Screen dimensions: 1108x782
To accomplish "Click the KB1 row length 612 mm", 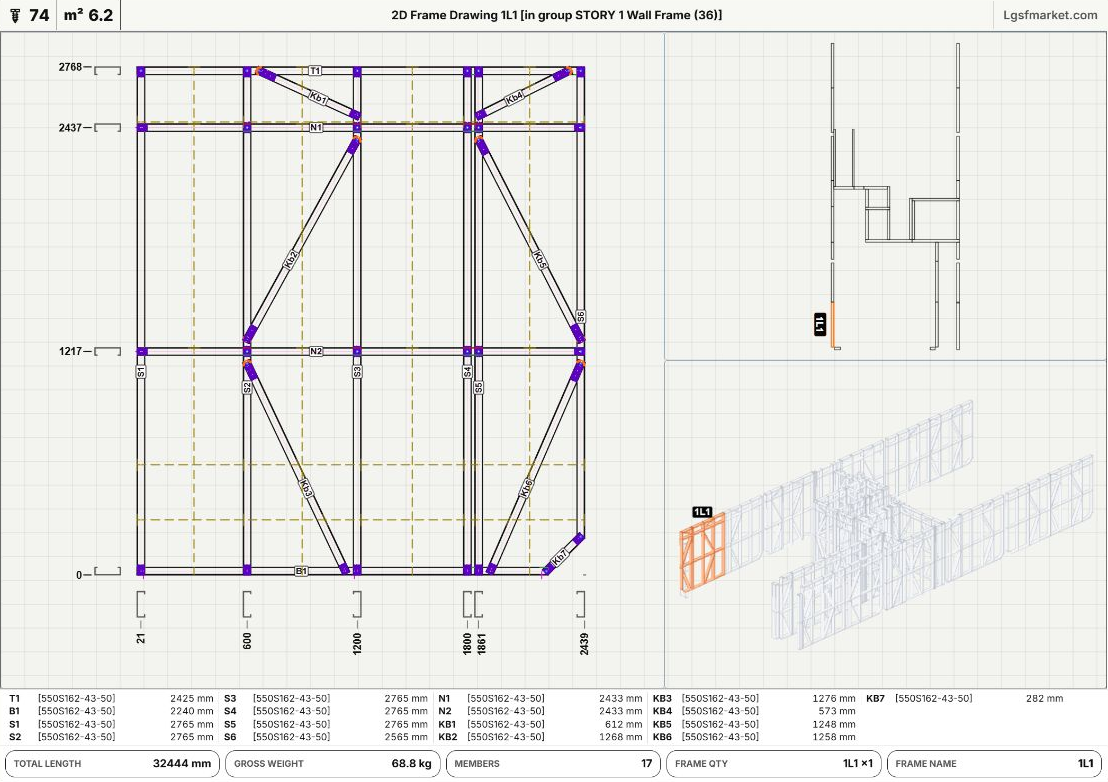I will pos(624,724).
